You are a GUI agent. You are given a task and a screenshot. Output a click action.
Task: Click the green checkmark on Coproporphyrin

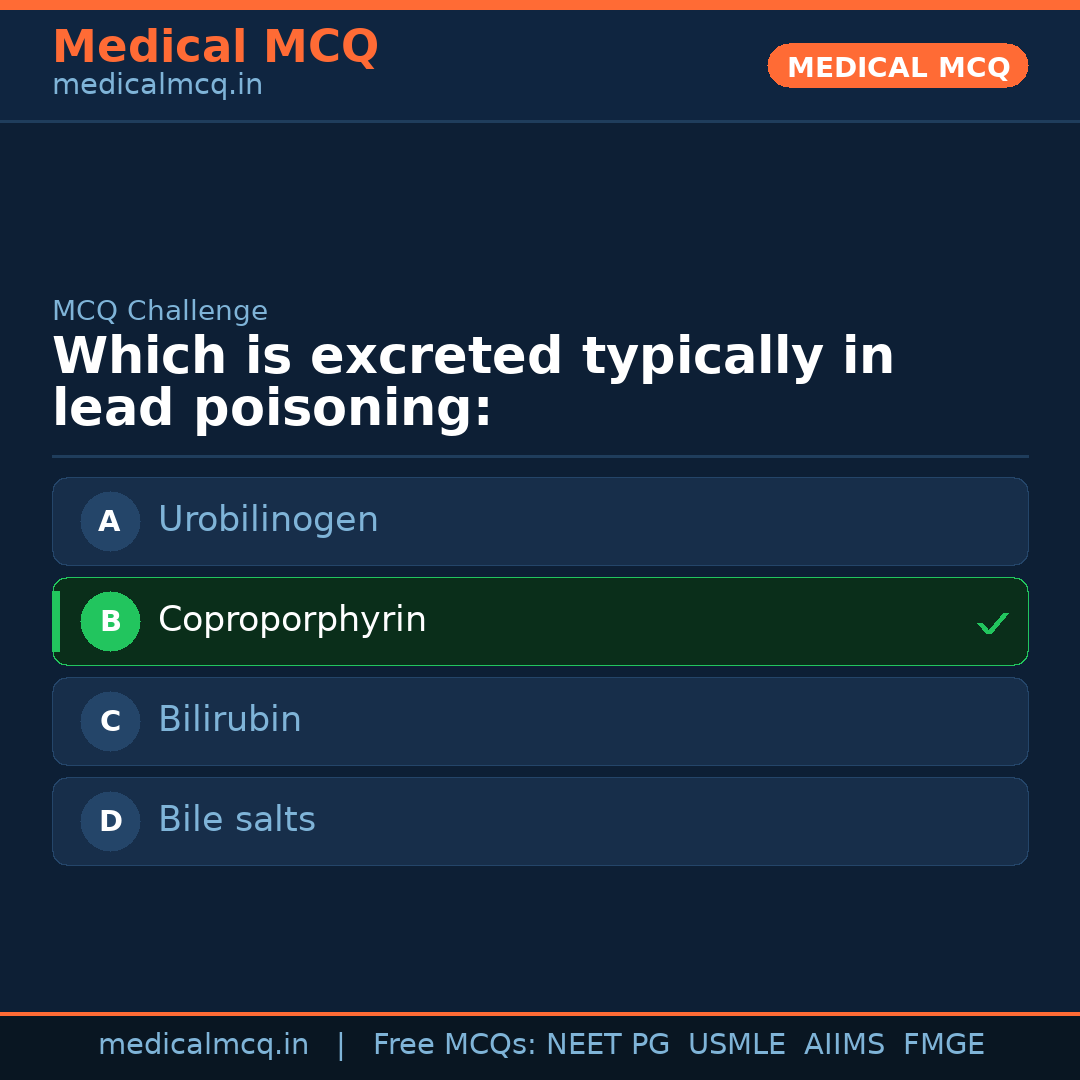pyautogui.click(x=992, y=622)
